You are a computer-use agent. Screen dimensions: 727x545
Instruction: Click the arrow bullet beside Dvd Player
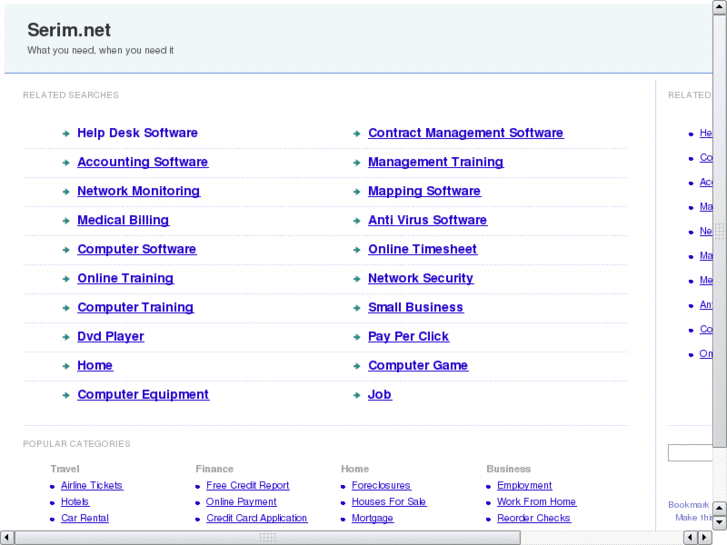(64, 337)
